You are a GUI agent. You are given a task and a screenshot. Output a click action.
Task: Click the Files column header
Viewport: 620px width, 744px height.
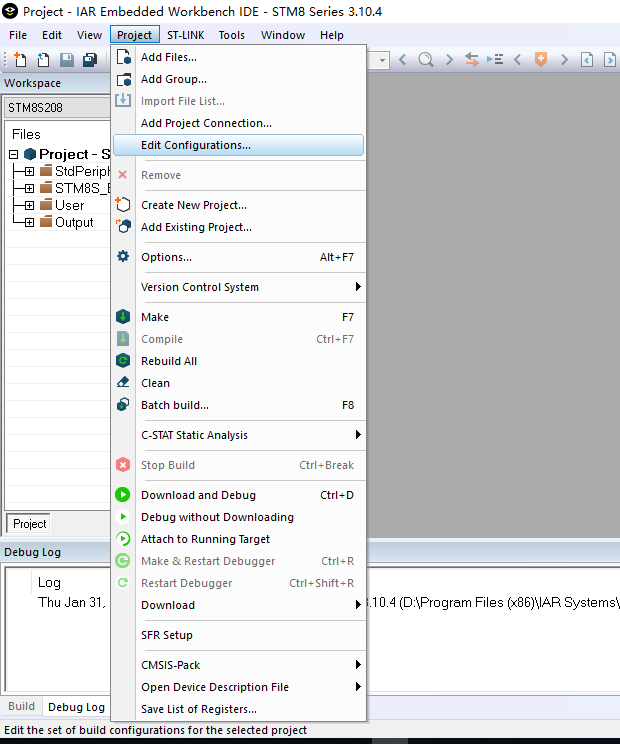26,134
